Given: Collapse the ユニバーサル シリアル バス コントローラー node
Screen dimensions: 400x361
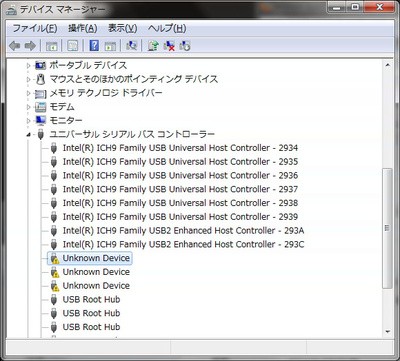Looking at the screenshot, I should point(29,135).
